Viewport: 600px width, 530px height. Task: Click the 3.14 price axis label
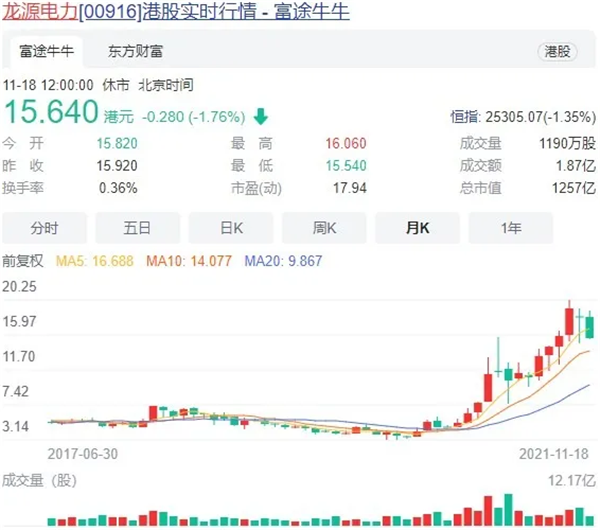(x=16, y=426)
